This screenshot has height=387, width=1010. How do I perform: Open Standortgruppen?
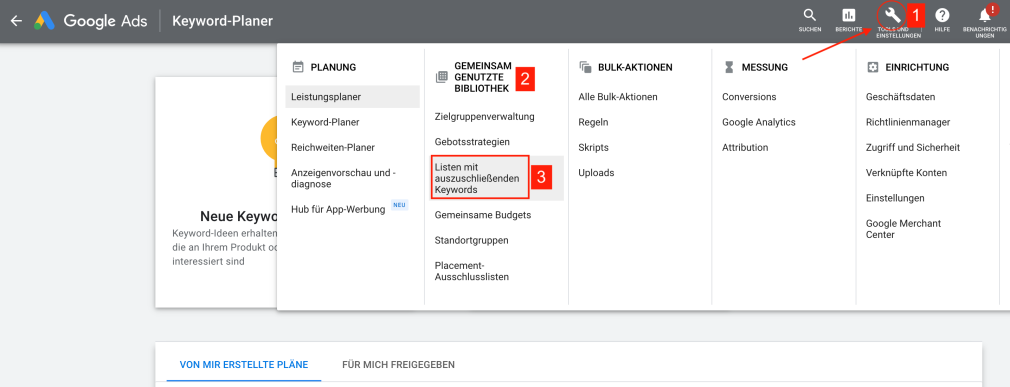[472, 240]
